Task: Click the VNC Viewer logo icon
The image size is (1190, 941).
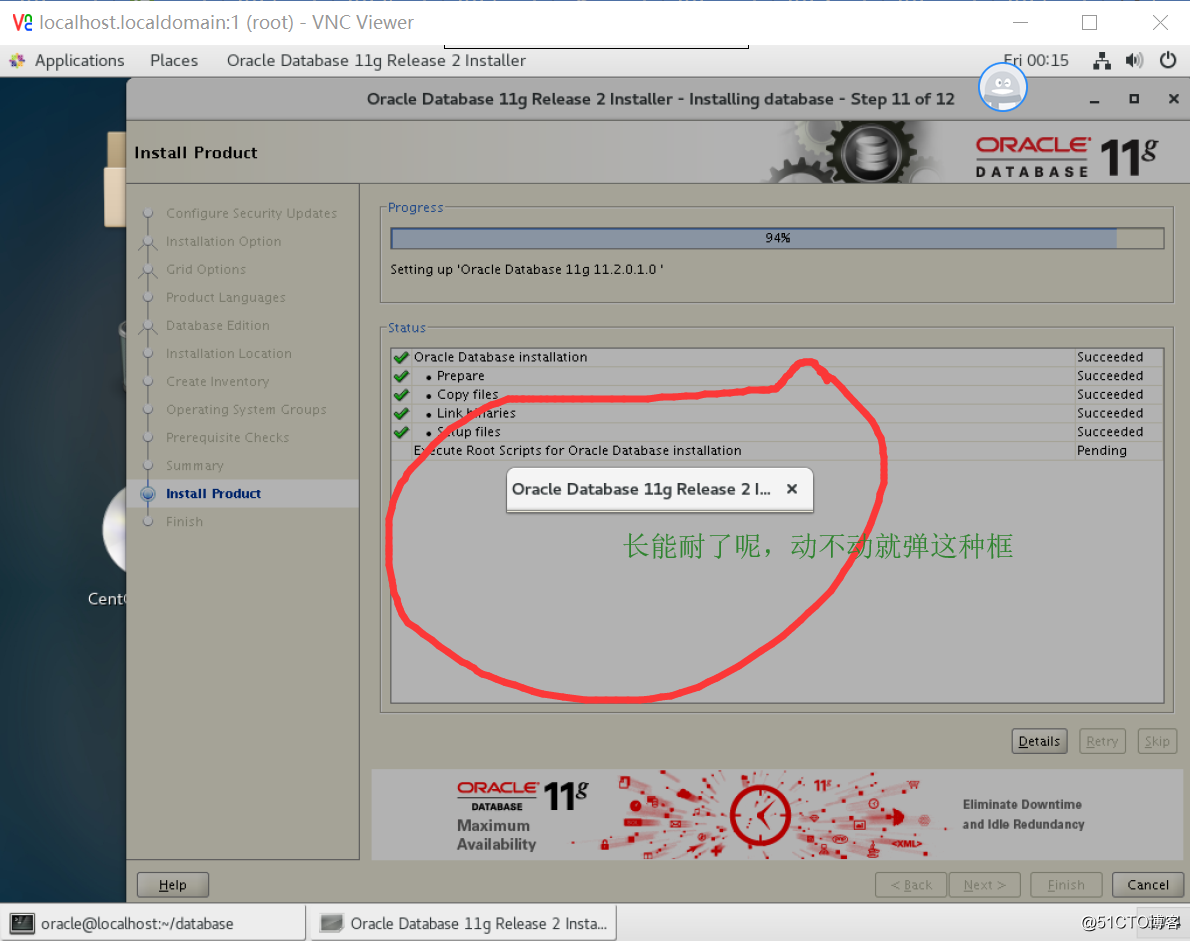Action: click(22, 23)
